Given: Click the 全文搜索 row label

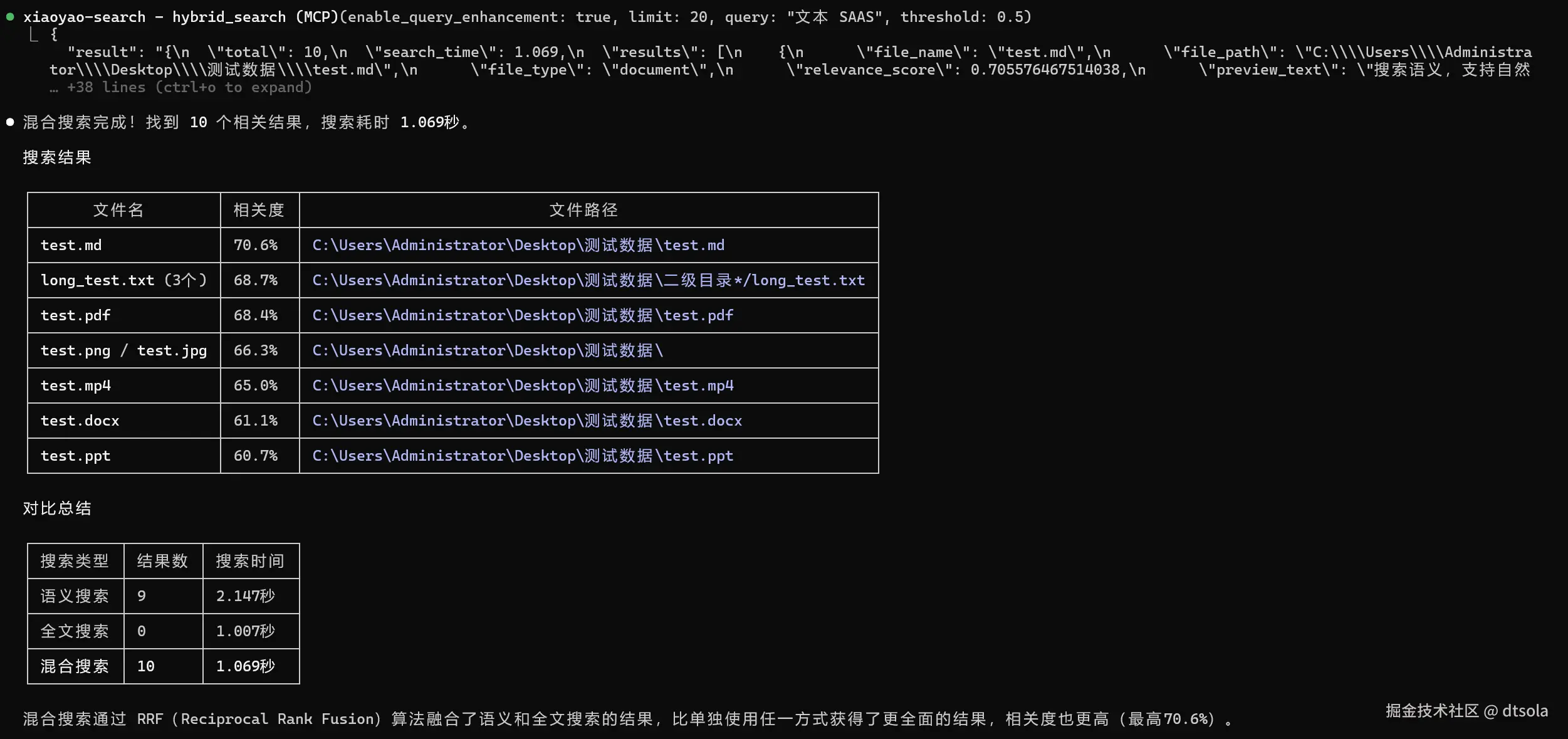Looking at the screenshot, I should 75,631.
